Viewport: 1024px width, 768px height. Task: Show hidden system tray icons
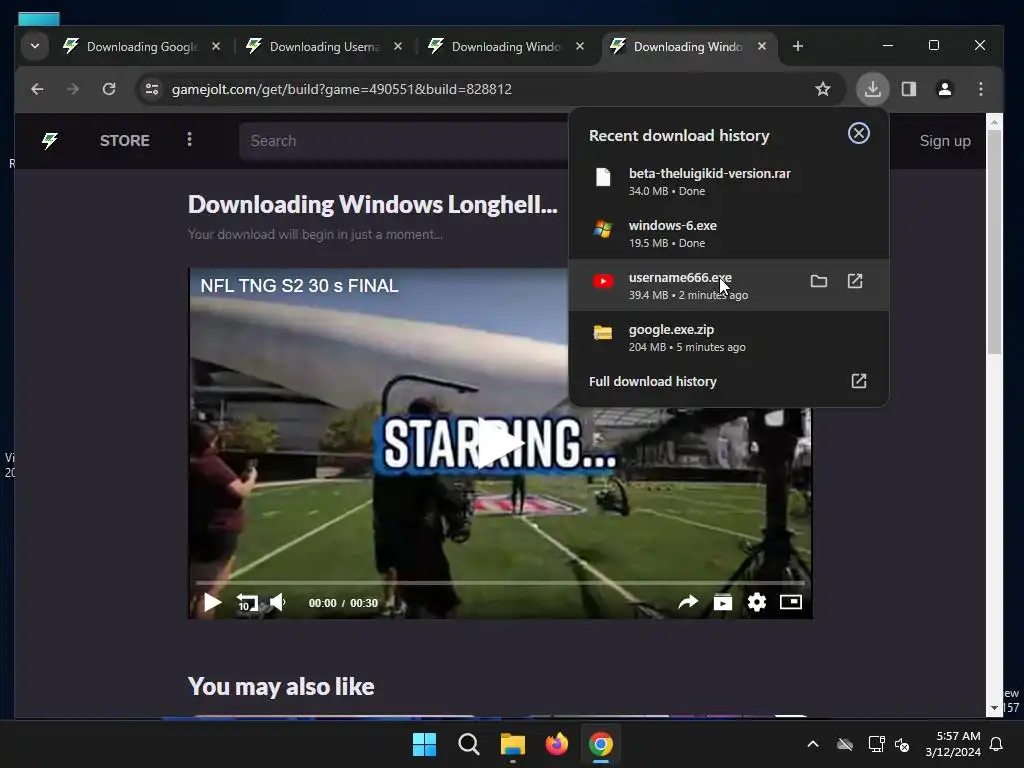pos(812,744)
